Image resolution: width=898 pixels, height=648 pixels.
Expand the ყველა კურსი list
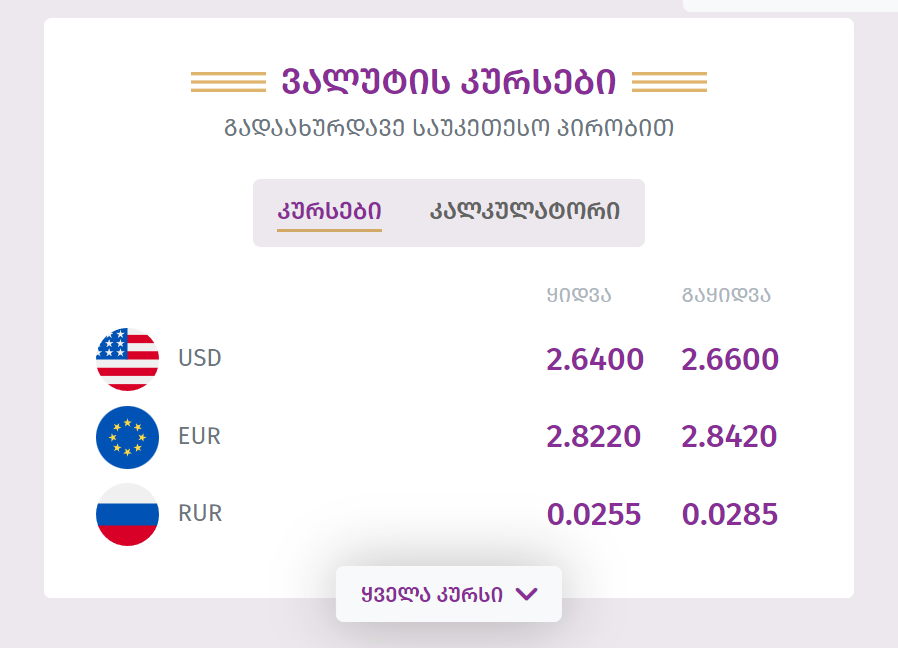click(448, 594)
